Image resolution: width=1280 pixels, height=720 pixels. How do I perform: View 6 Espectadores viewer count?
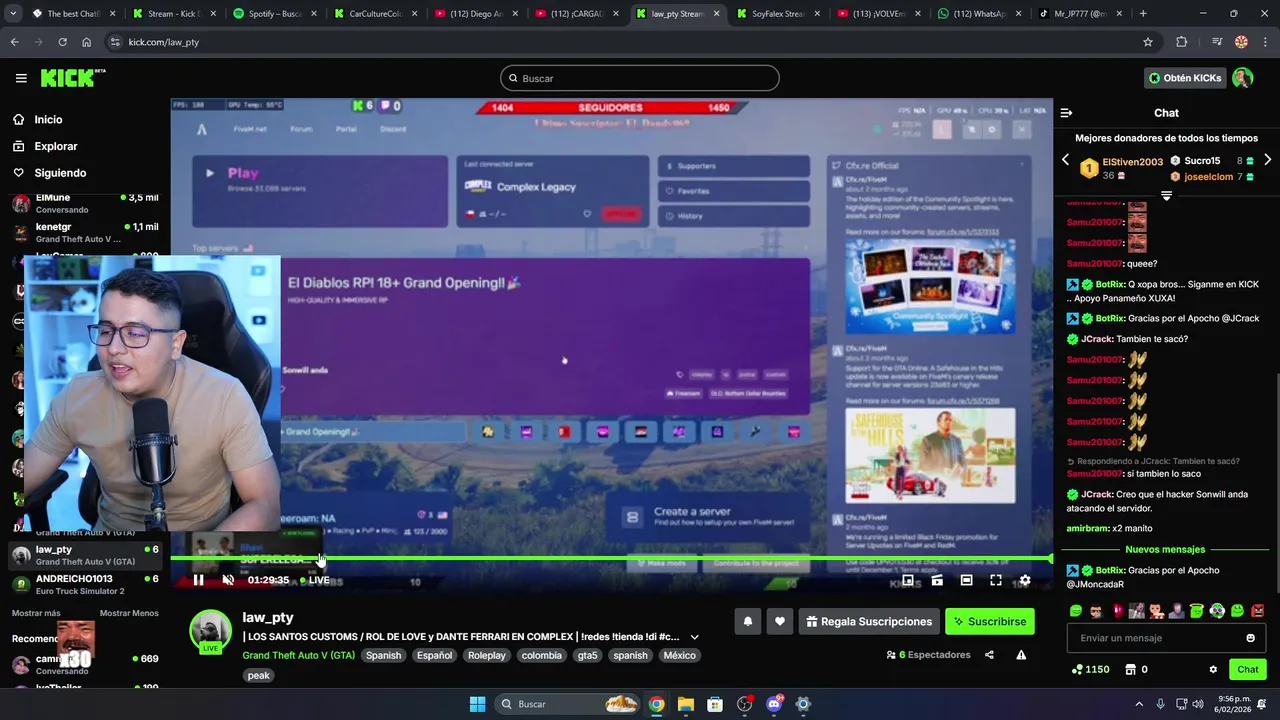point(928,655)
